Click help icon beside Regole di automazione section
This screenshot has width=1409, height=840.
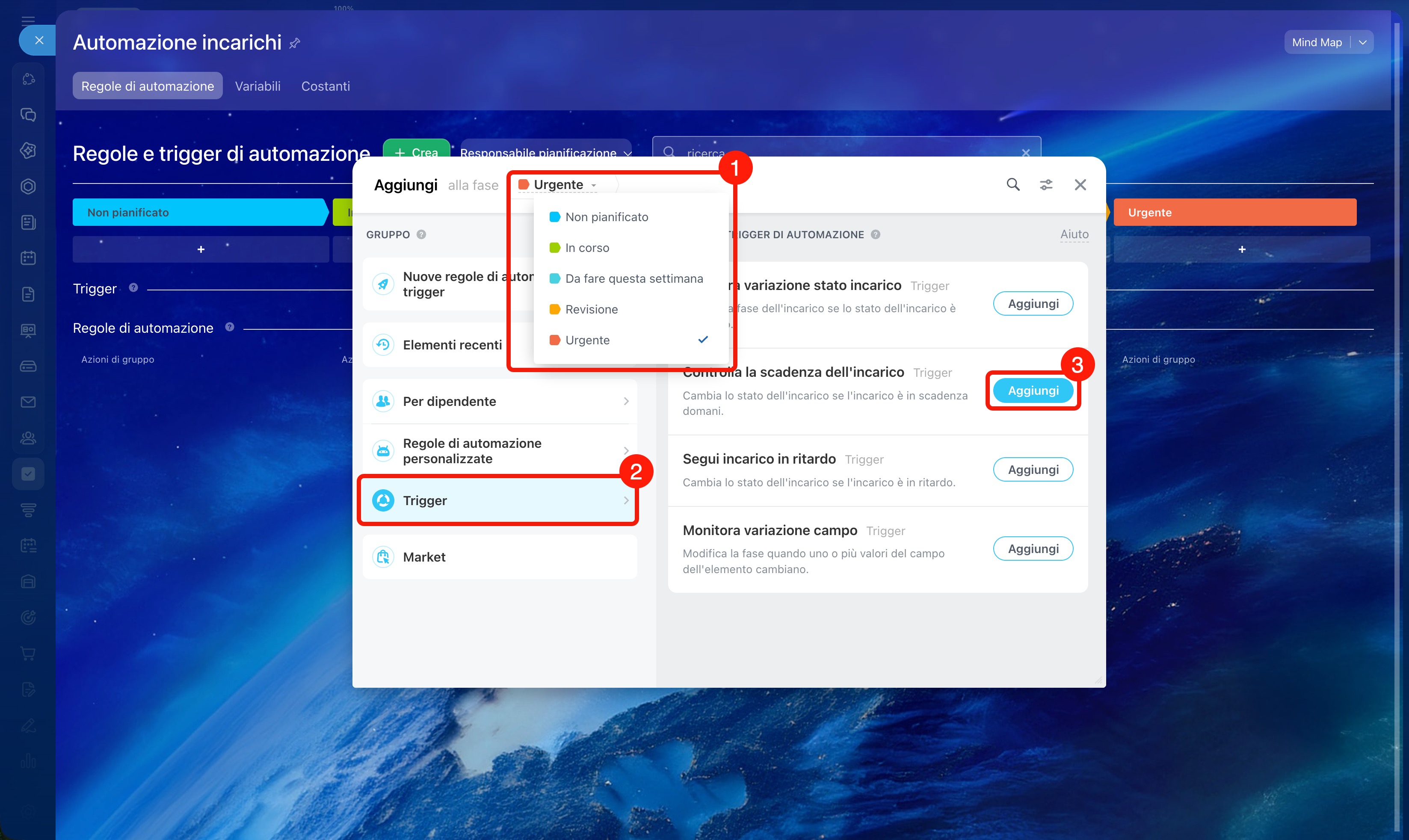pyautogui.click(x=229, y=327)
